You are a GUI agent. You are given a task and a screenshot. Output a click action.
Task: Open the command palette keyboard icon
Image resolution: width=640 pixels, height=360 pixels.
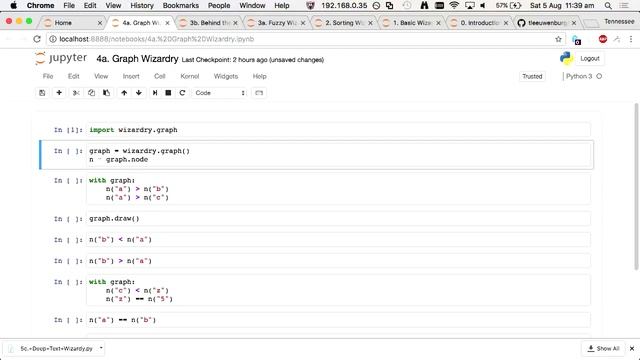click(x=259, y=93)
